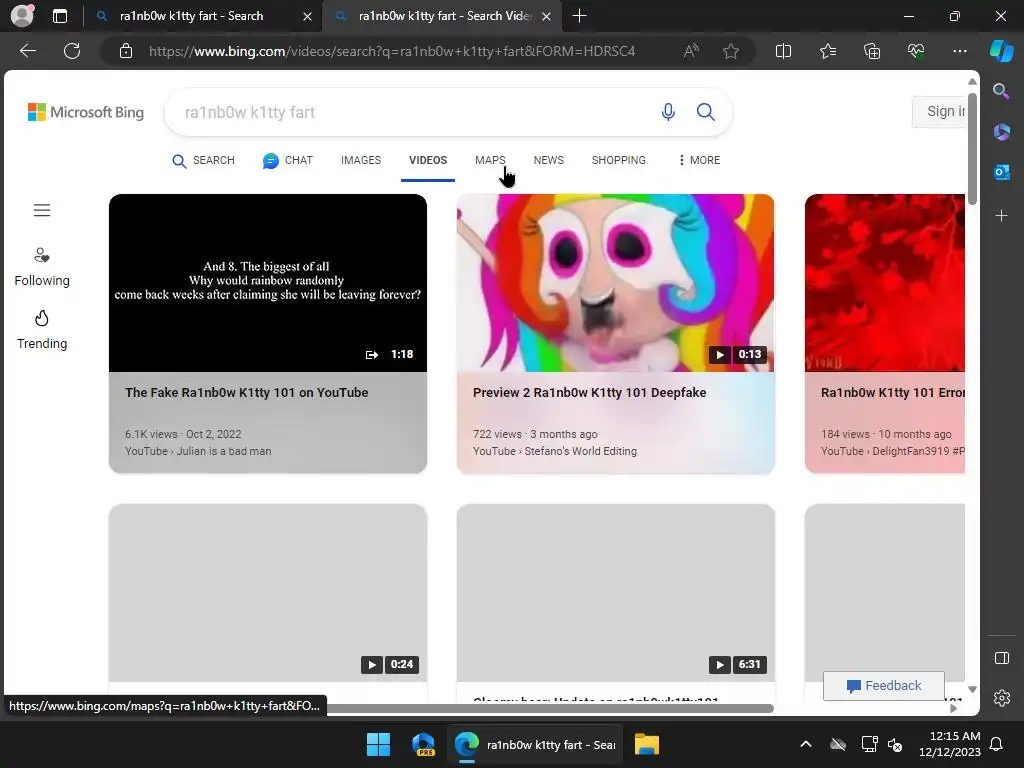The image size is (1024, 768).
Task: Click the vertical page scrollbar
Action: 972,149
